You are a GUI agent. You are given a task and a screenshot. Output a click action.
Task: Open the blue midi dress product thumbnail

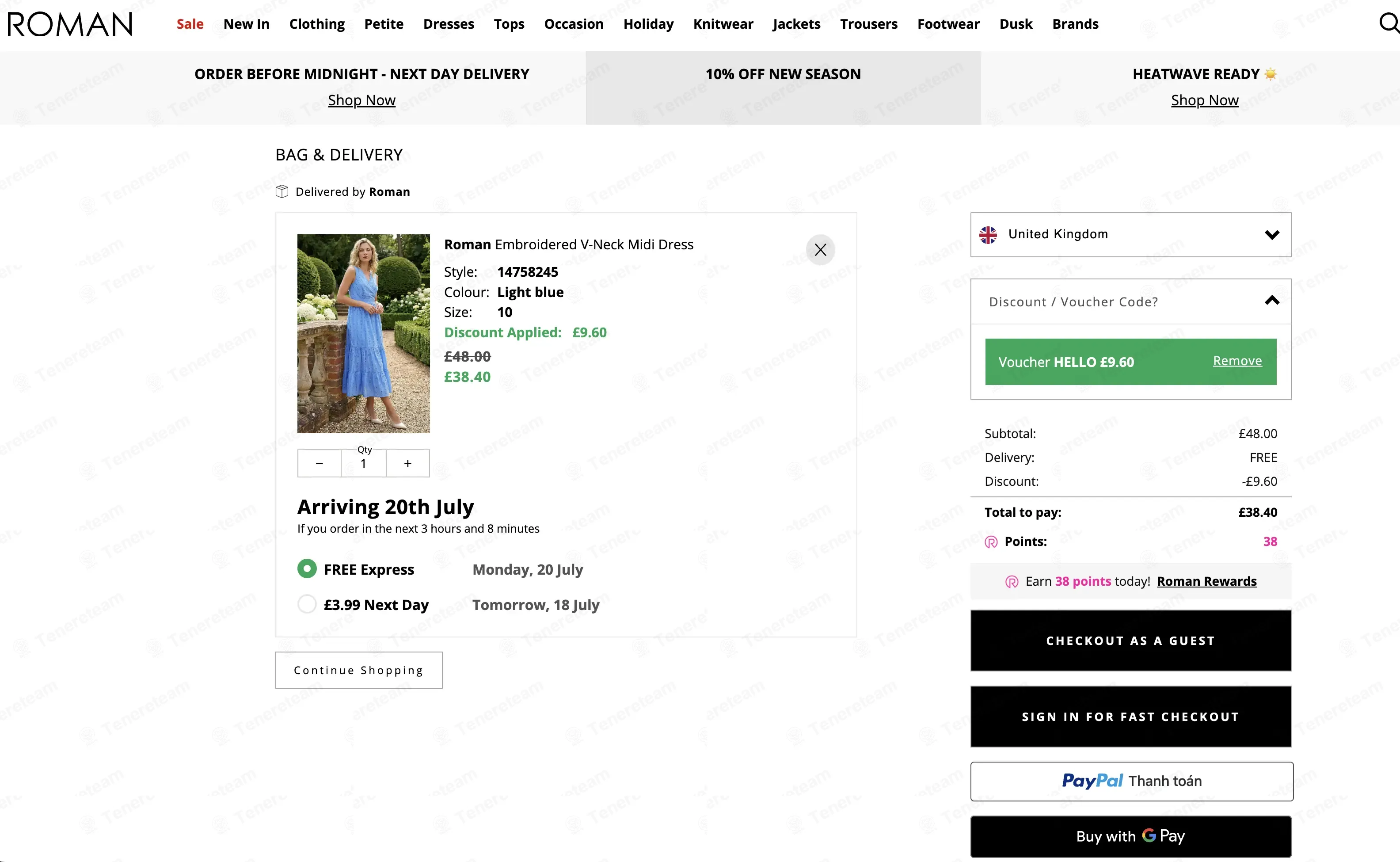pos(364,333)
